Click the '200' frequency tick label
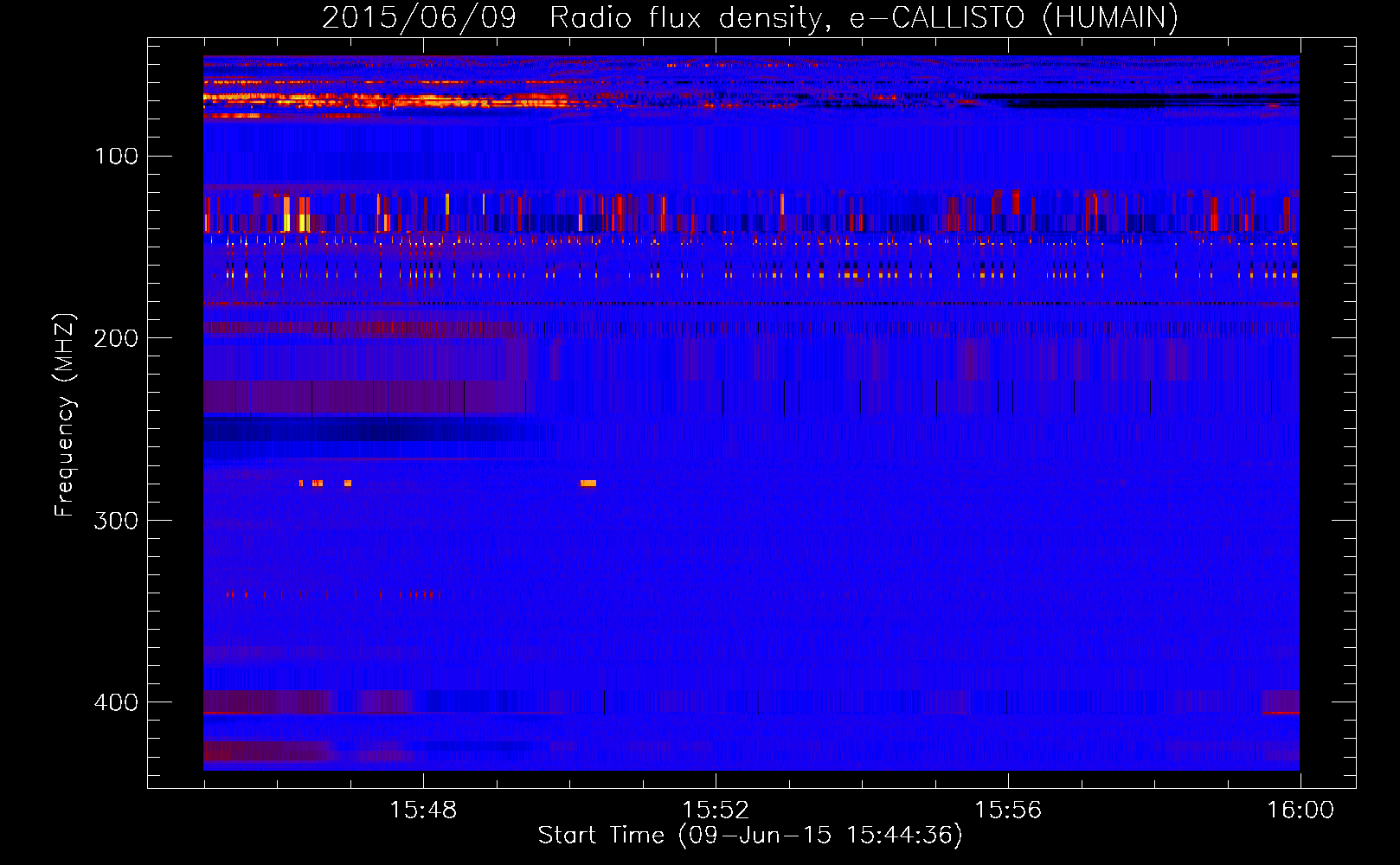 [x=117, y=338]
